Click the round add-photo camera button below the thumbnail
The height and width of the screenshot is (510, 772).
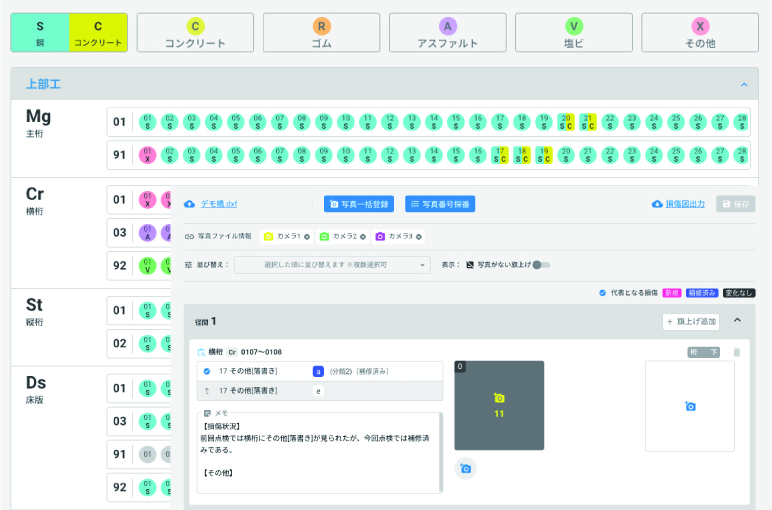point(465,468)
